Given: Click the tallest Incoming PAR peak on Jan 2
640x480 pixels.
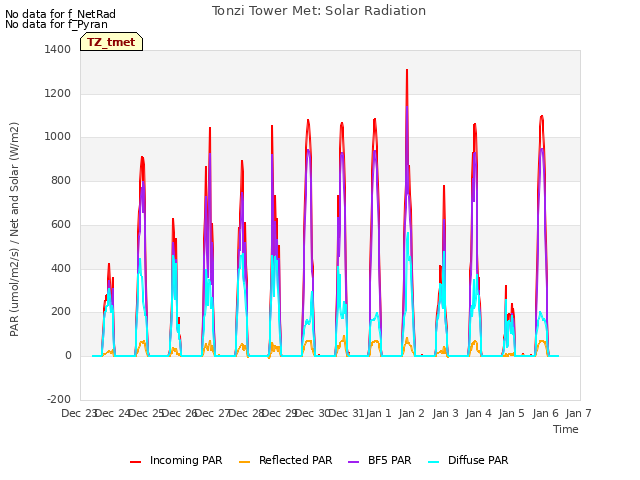Looking at the screenshot, I should (407, 70).
